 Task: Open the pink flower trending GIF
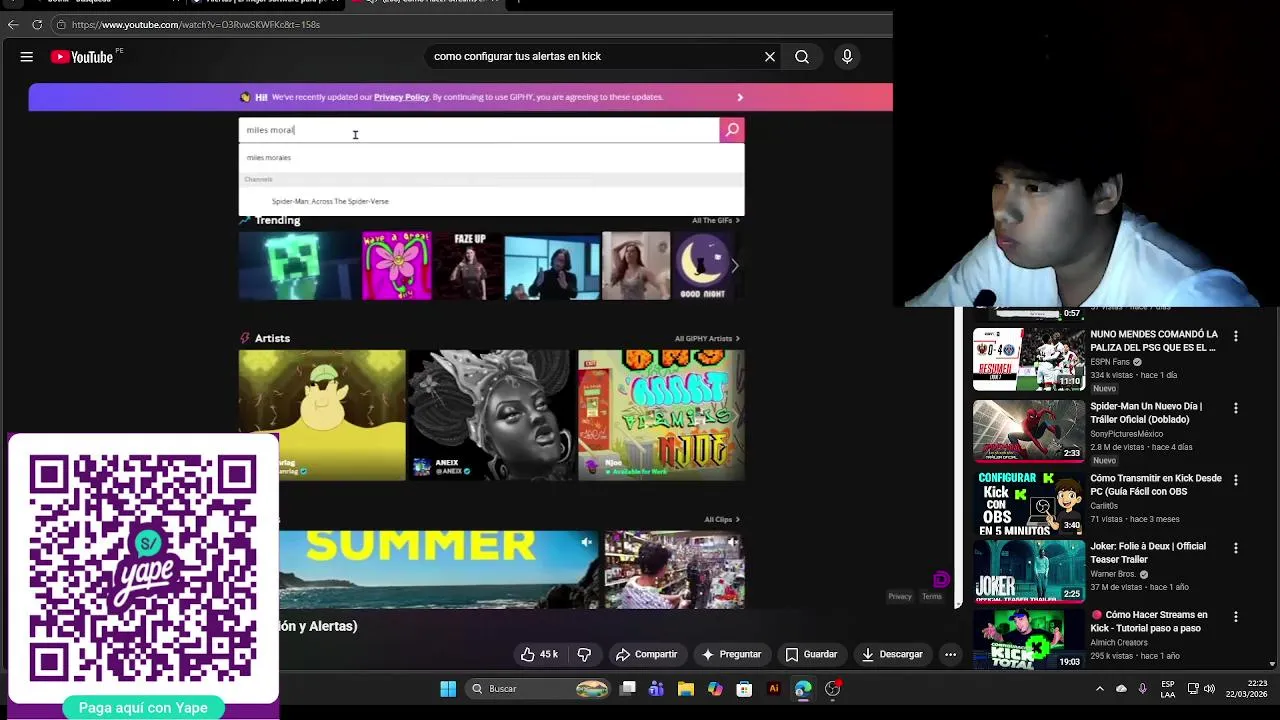[x=397, y=266]
